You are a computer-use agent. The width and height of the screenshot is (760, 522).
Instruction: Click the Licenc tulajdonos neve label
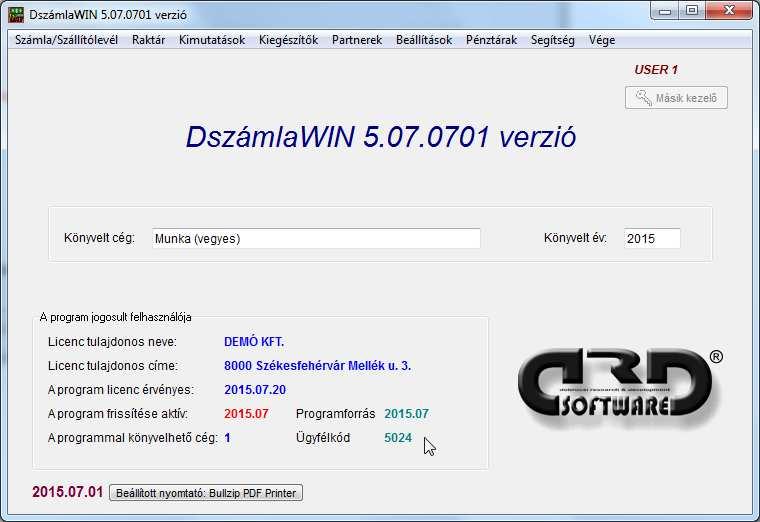[x=112, y=342]
